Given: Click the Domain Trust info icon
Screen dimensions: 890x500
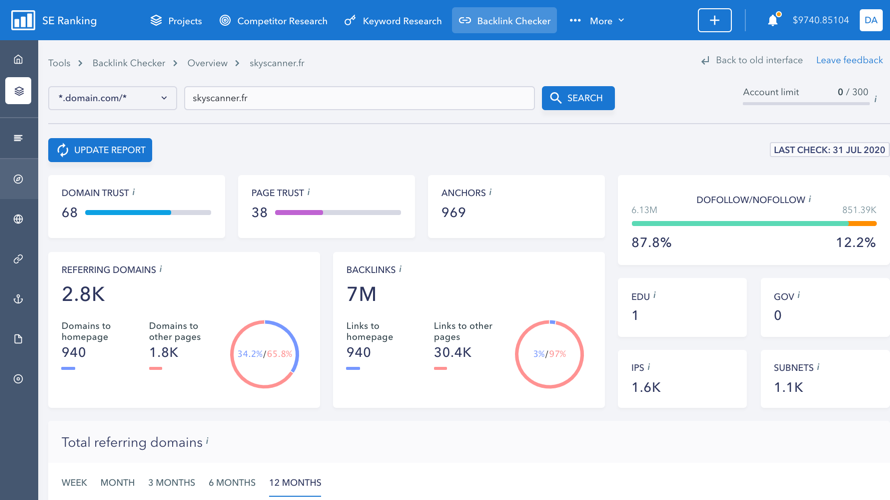Looking at the screenshot, I should [134, 192].
